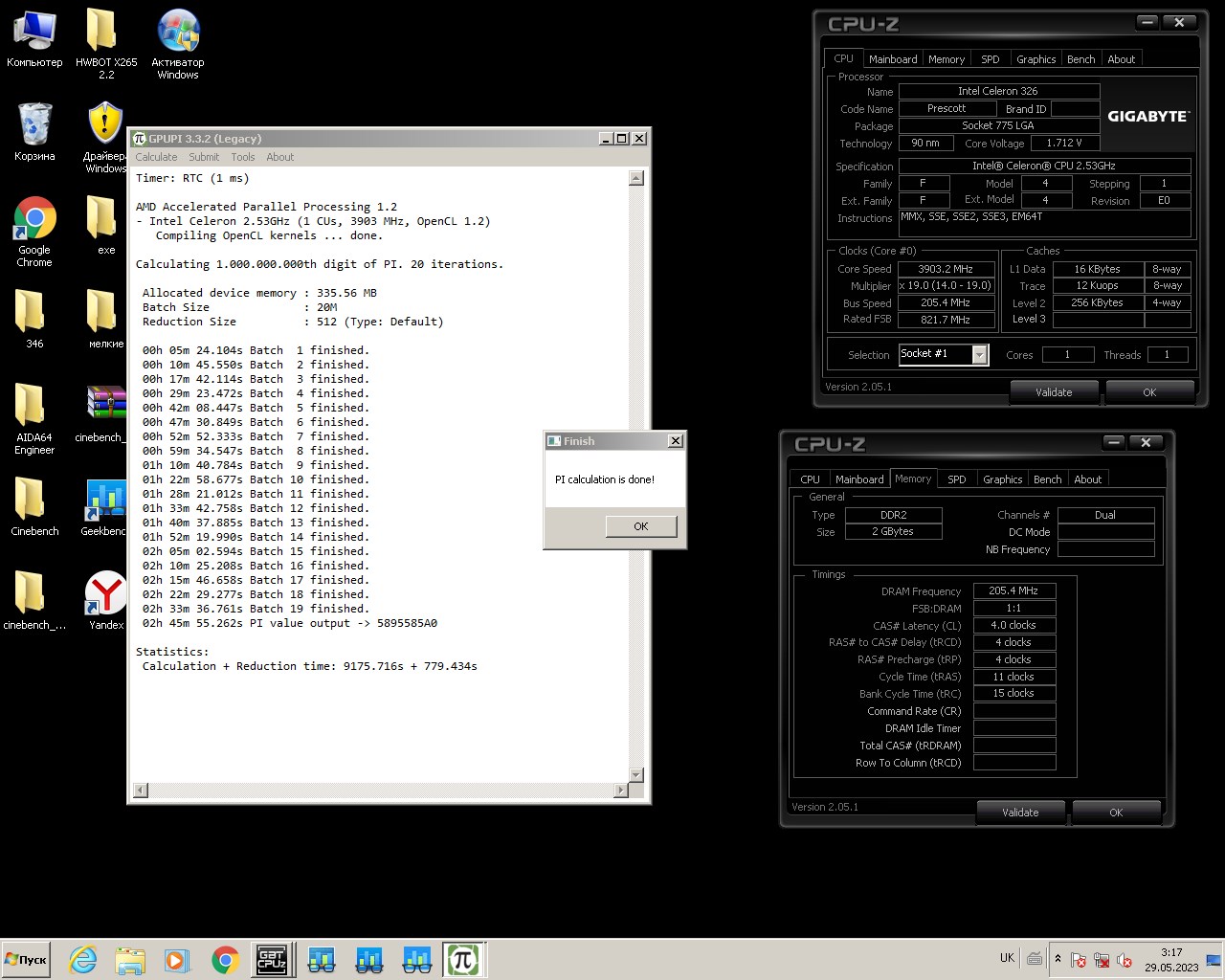Click Validate in CPU-Z memory window

(1020, 813)
